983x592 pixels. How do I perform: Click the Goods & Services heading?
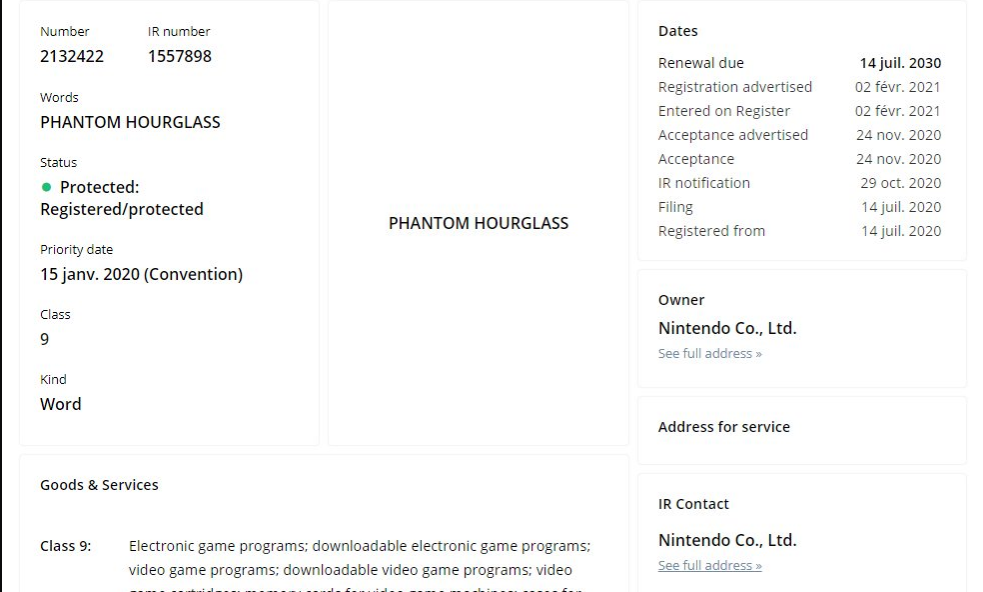point(99,485)
